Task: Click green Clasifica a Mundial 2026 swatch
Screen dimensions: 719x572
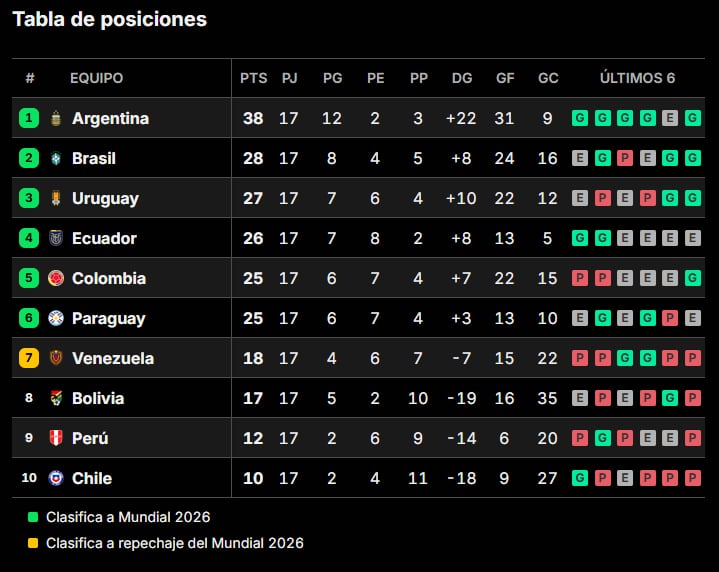Action: click(x=33, y=517)
